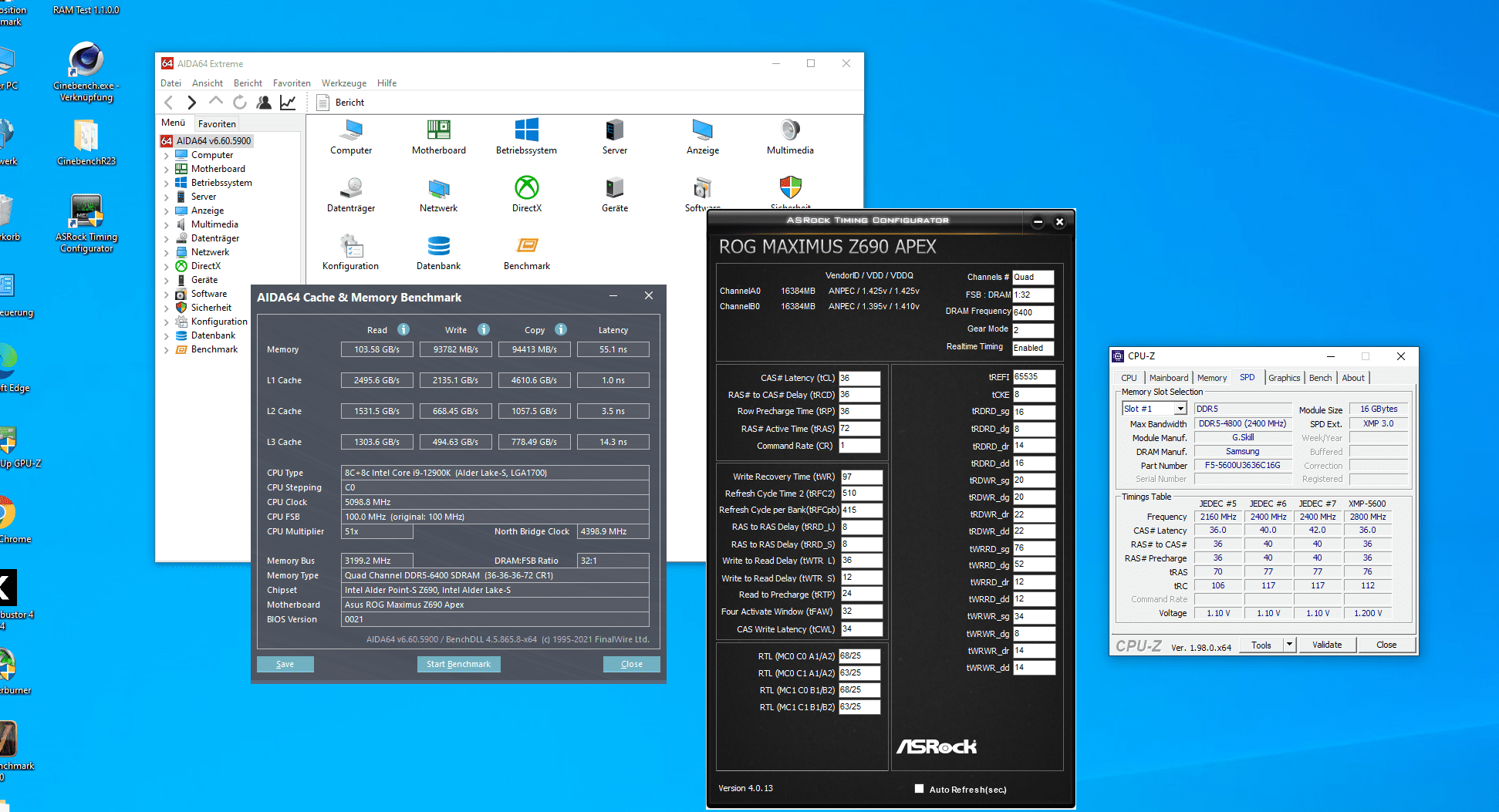Open the CinebenchR23 folder on desktop
This screenshot has height=812, width=1499.
point(86,143)
